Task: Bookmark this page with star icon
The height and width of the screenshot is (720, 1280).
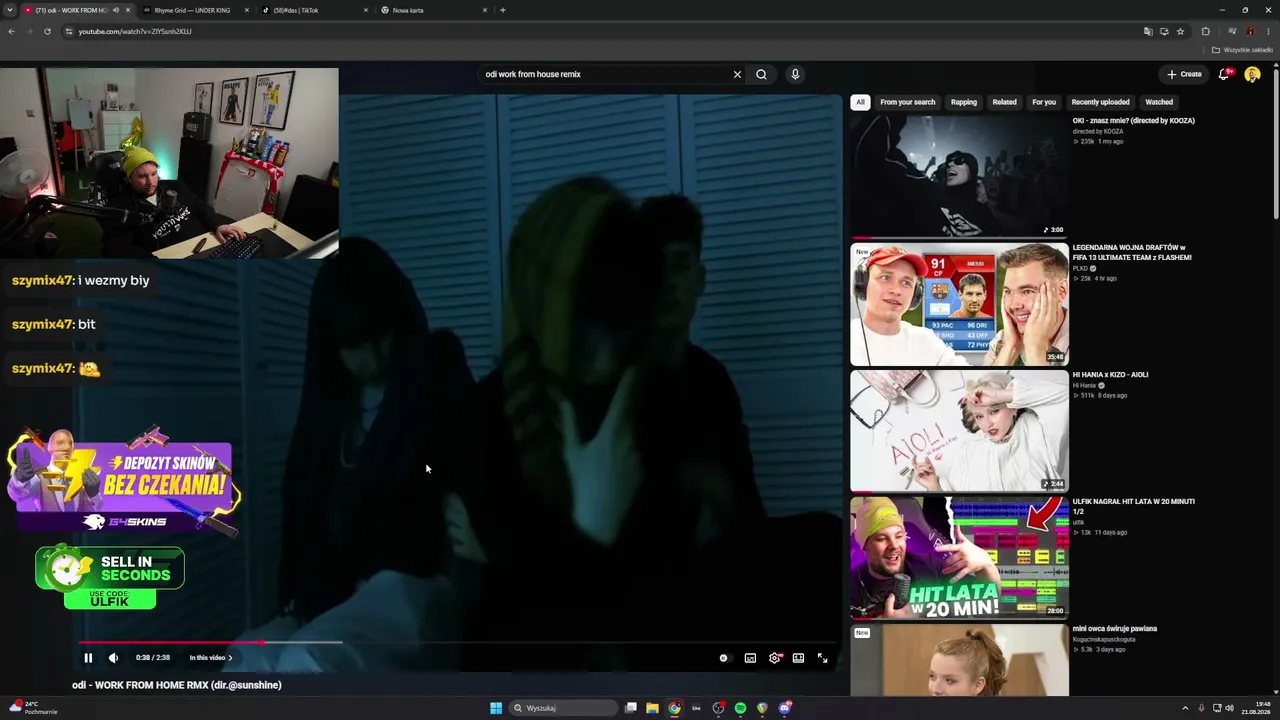Action: point(1180,31)
